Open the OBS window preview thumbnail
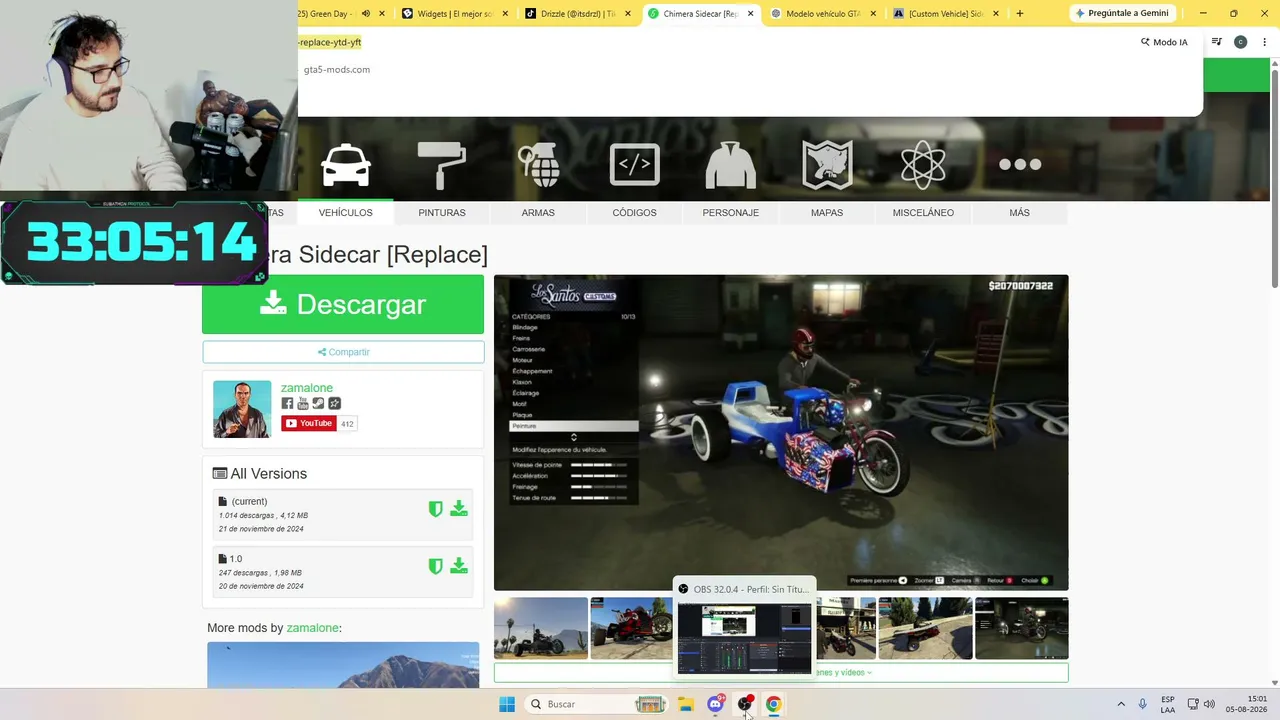This screenshot has height=720, width=1280. coord(745,638)
